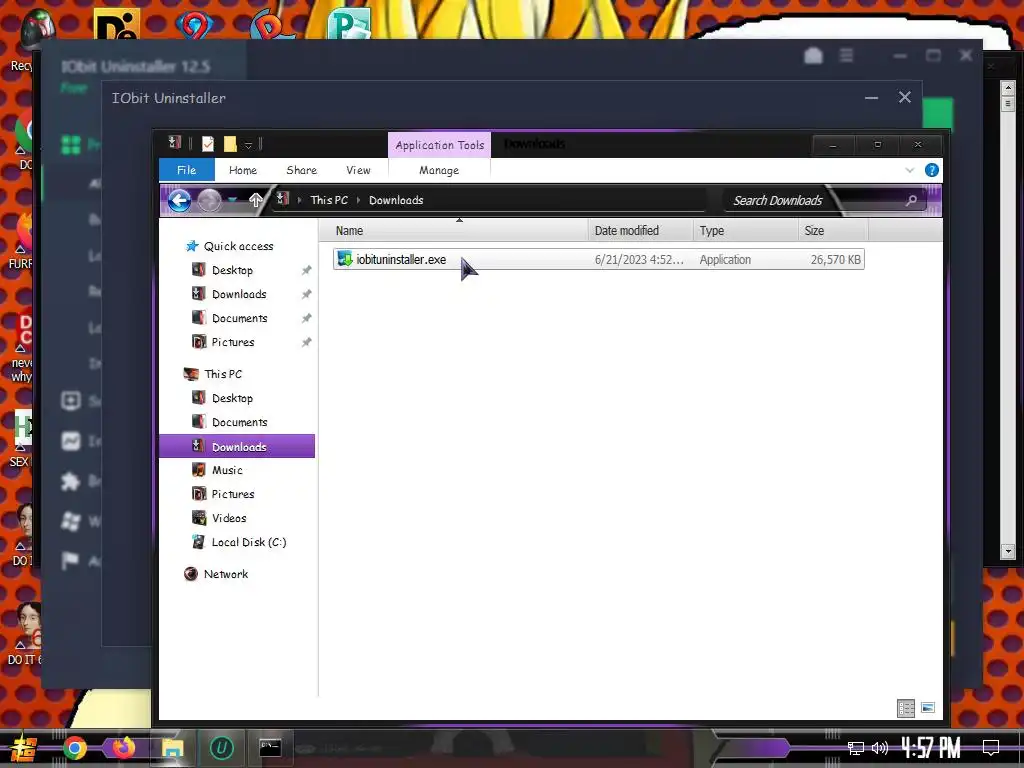Open the IObit Uninstaller toolbox icon
The image size is (1024, 768).
pos(813,55)
